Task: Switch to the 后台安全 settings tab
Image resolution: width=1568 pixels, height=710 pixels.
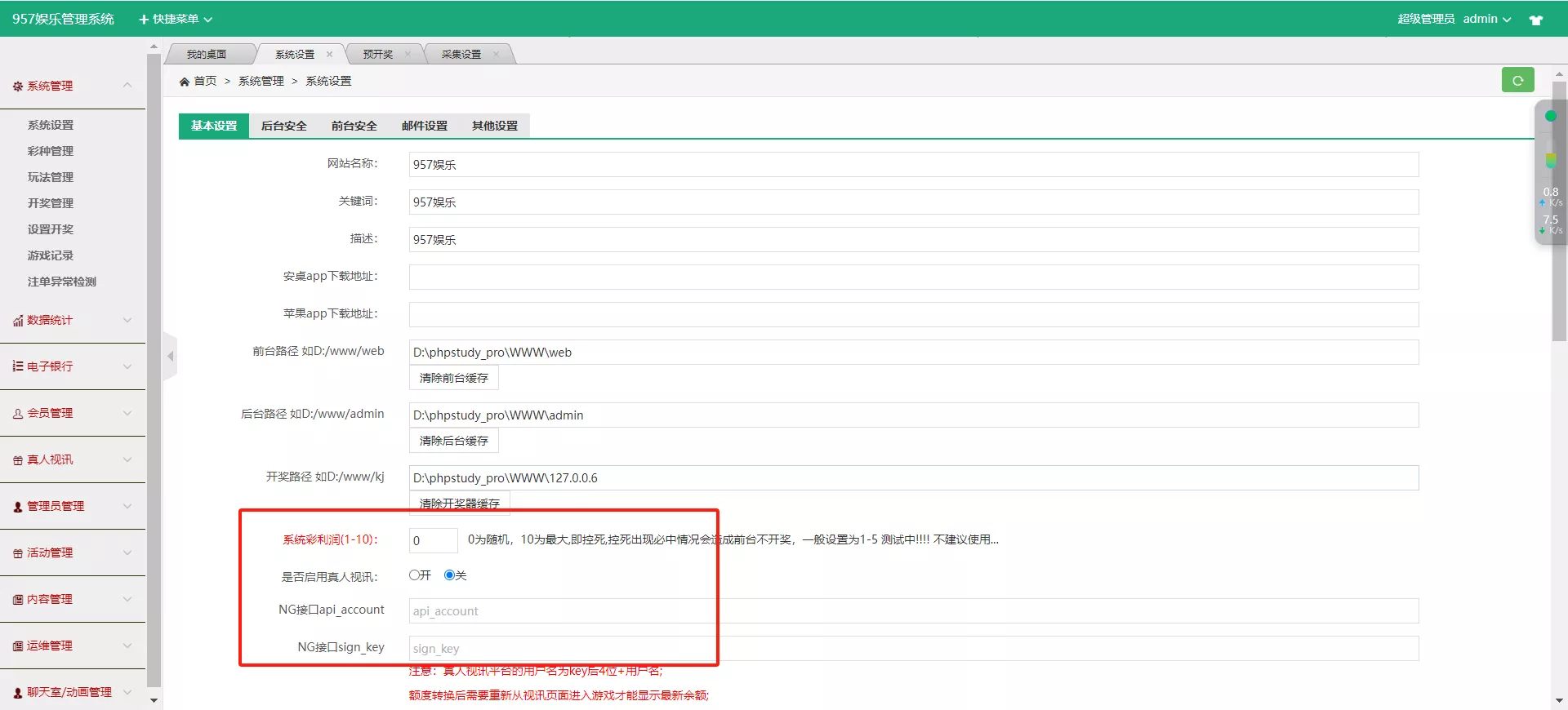Action: pyautogui.click(x=283, y=126)
